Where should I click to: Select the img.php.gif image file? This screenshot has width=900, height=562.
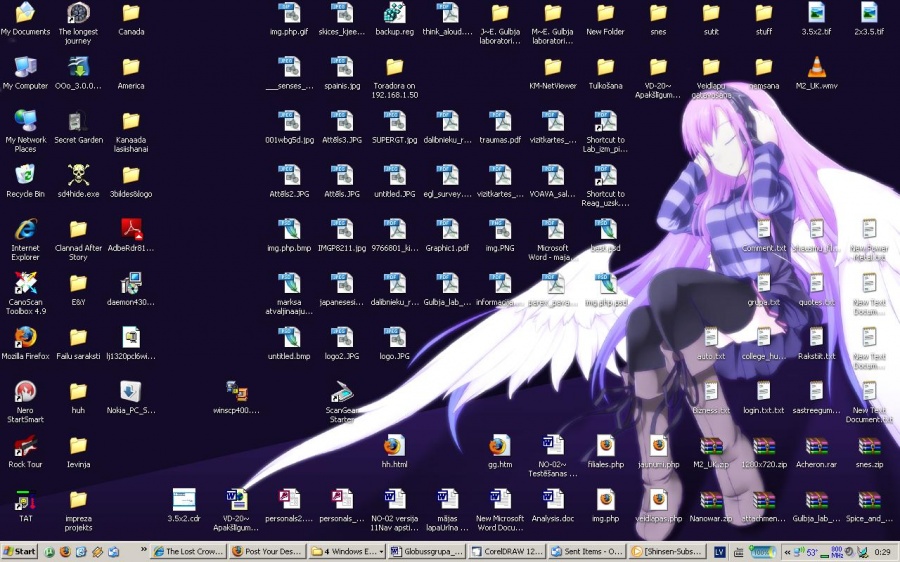(x=289, y=19)
